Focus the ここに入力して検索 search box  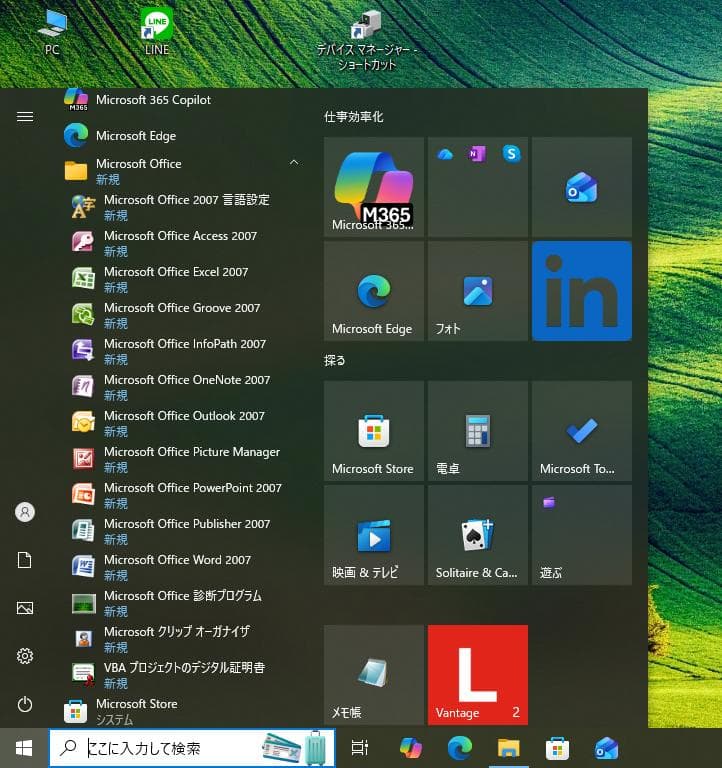(x=192, y=748)
